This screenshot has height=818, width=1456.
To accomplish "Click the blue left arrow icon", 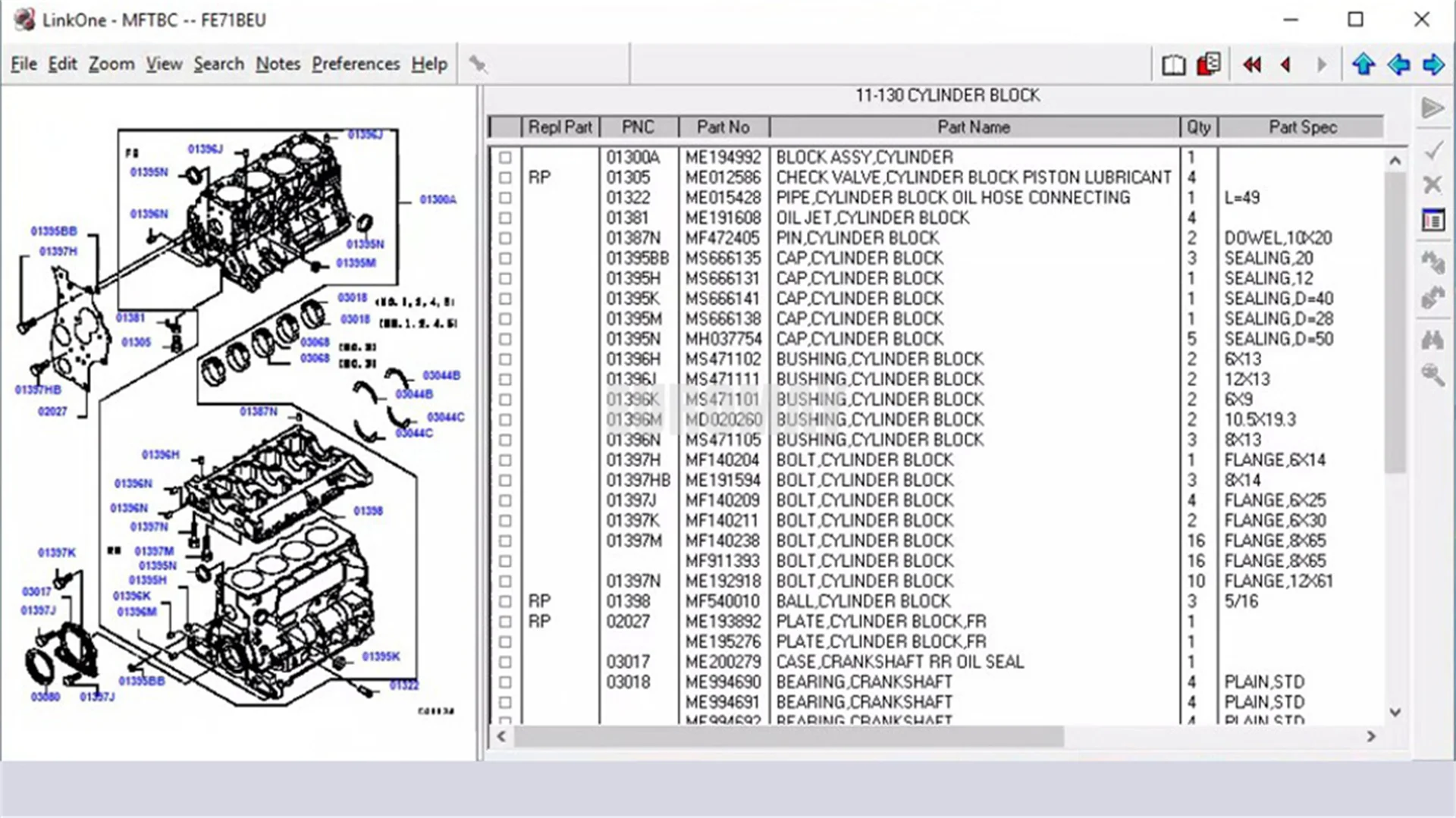I will point(1398,65).
